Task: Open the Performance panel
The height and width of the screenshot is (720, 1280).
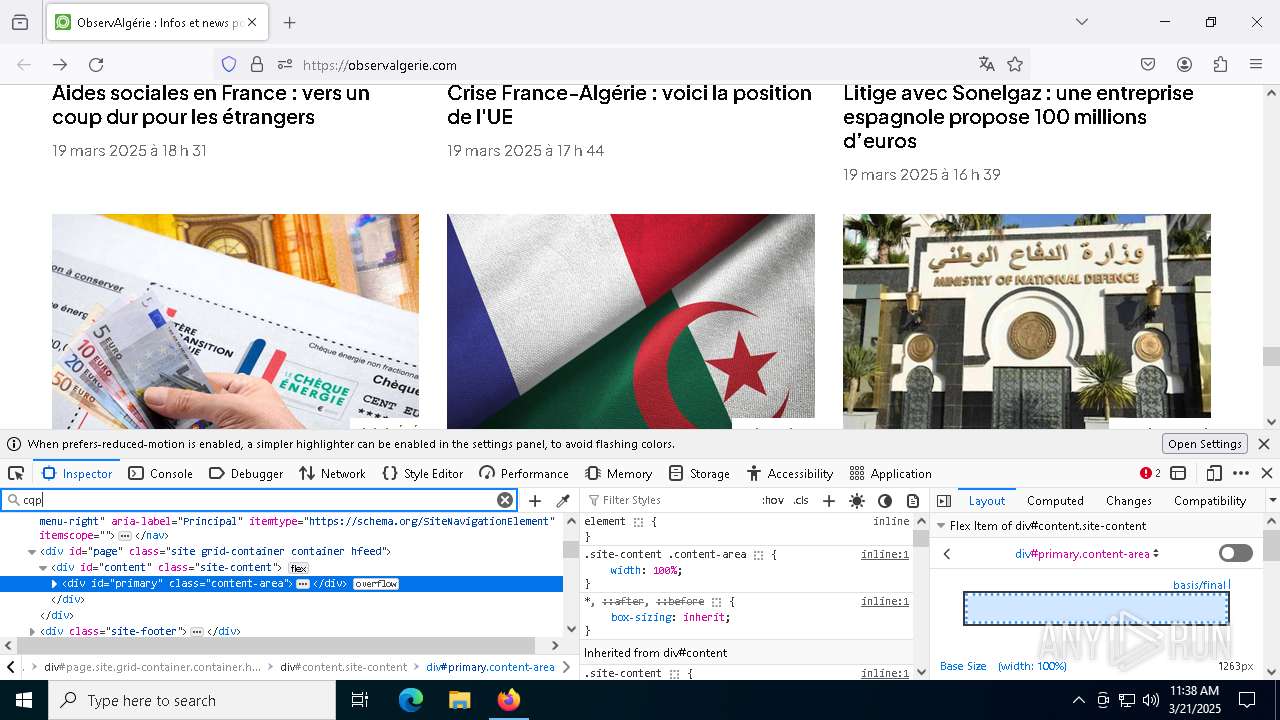Action: [524, 473]
